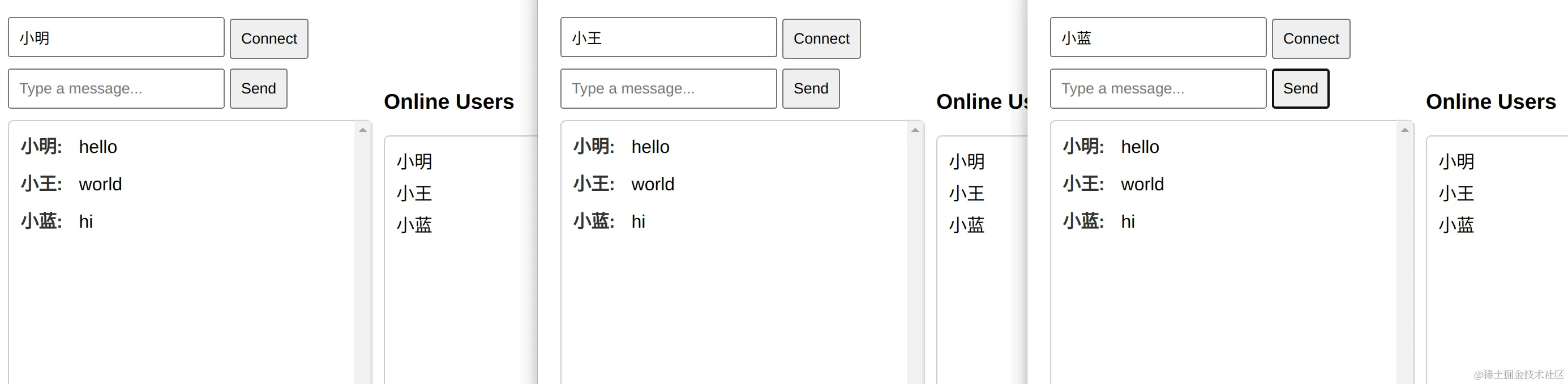Click sender name 小蓝: in 小蓝 window chat
Viewport: 1568px width, 384px height.
pos(1083,221)
